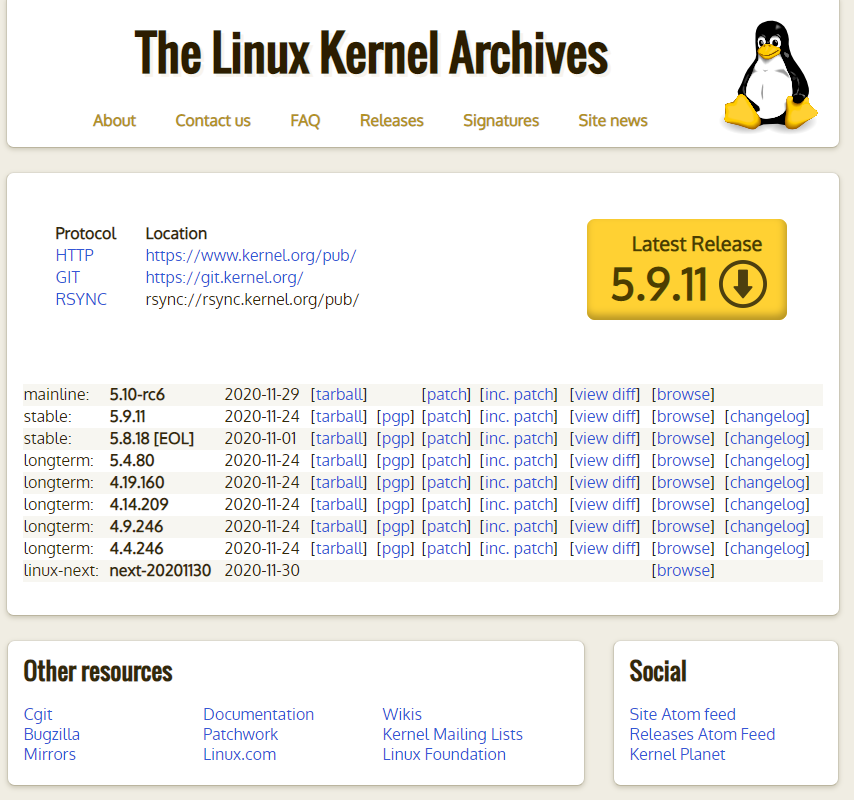Open changelog for 5.8.18 [EOL]

click(x=767, y=438)
